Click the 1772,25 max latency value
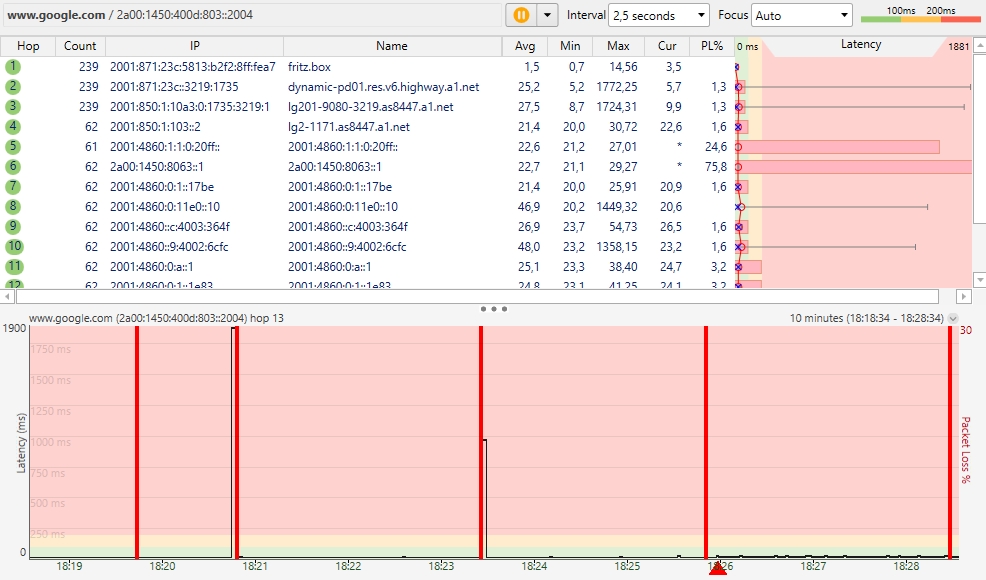The image size is (986, 580). pyautogui.click(x=617, y=87)
